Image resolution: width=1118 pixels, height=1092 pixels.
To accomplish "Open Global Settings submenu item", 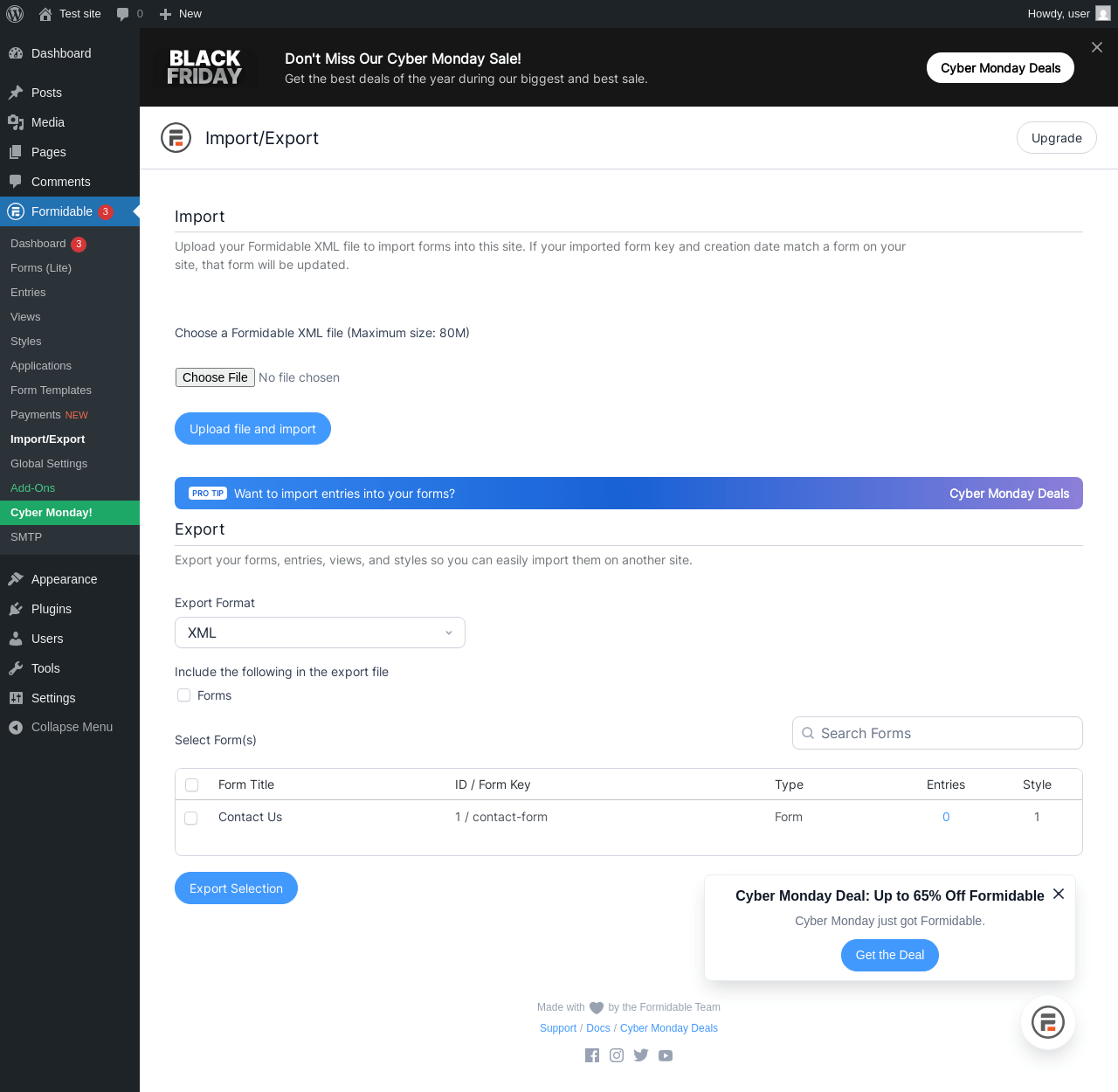I will [70, 464].
